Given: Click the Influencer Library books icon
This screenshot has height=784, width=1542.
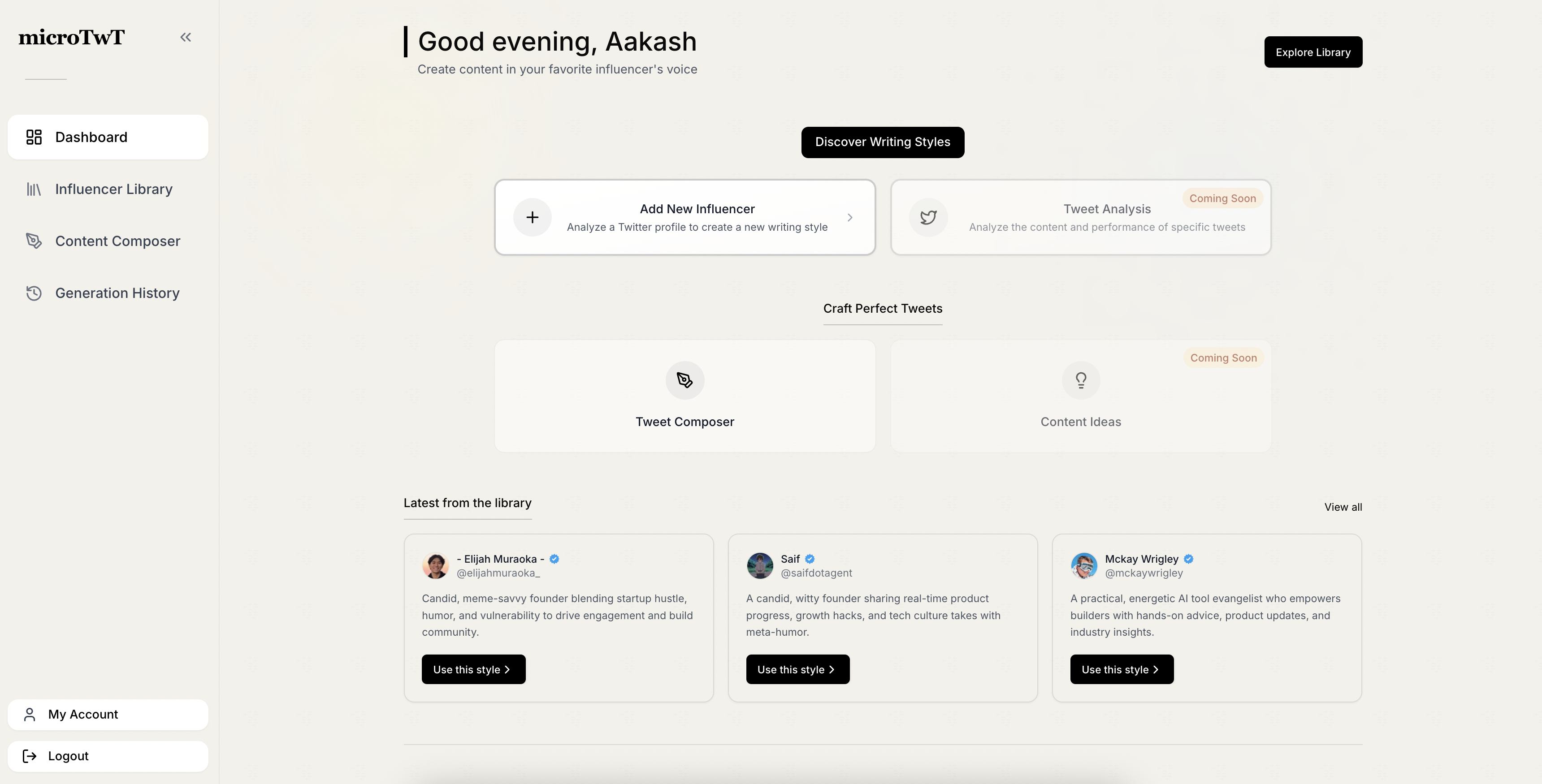Looking at the screenshot, I should pos(34,189).
